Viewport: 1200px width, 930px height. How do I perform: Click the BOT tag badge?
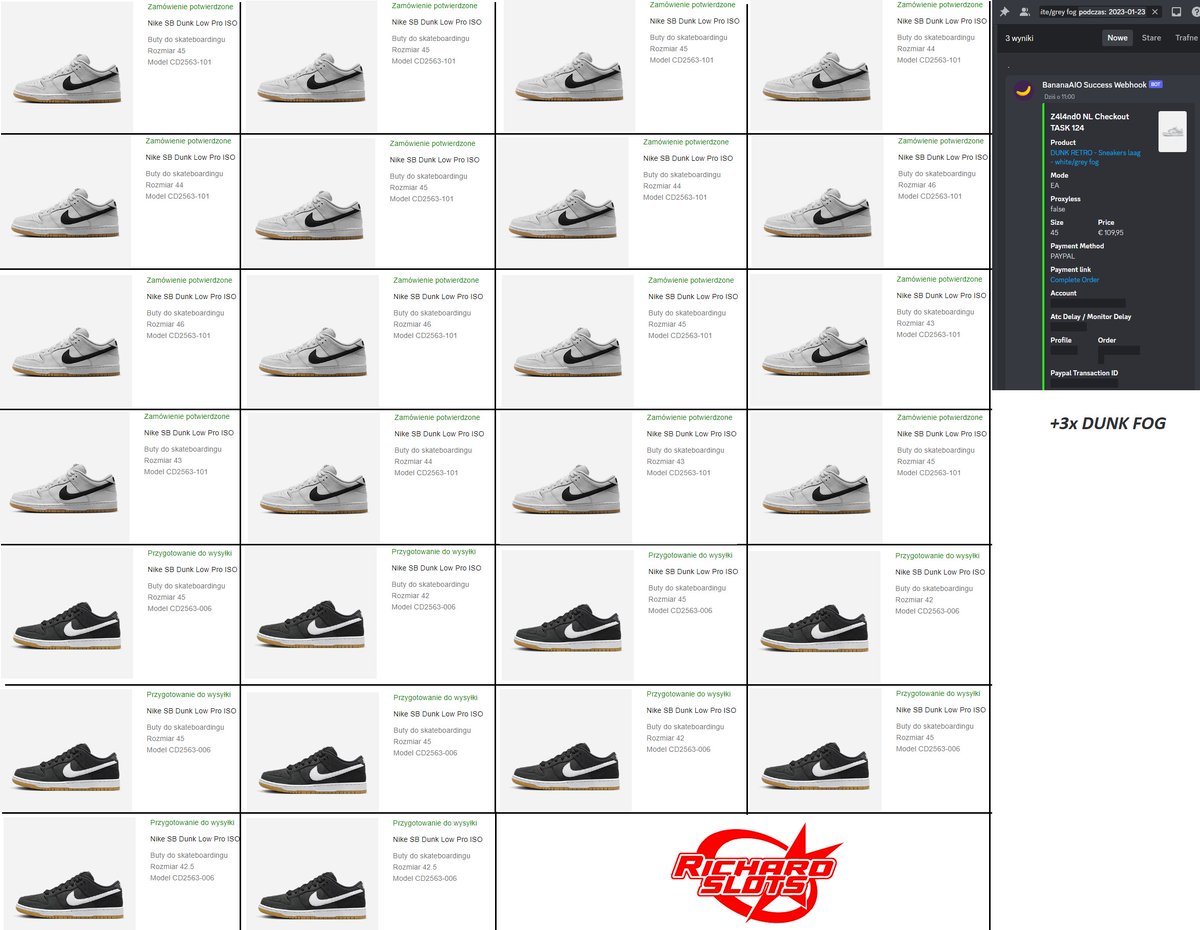(1155, 85)
